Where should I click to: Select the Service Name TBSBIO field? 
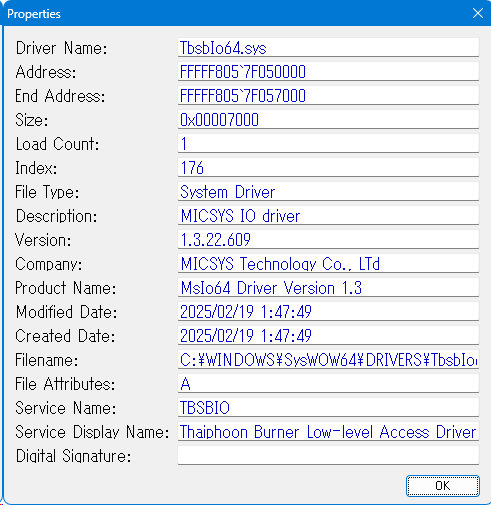328,407
